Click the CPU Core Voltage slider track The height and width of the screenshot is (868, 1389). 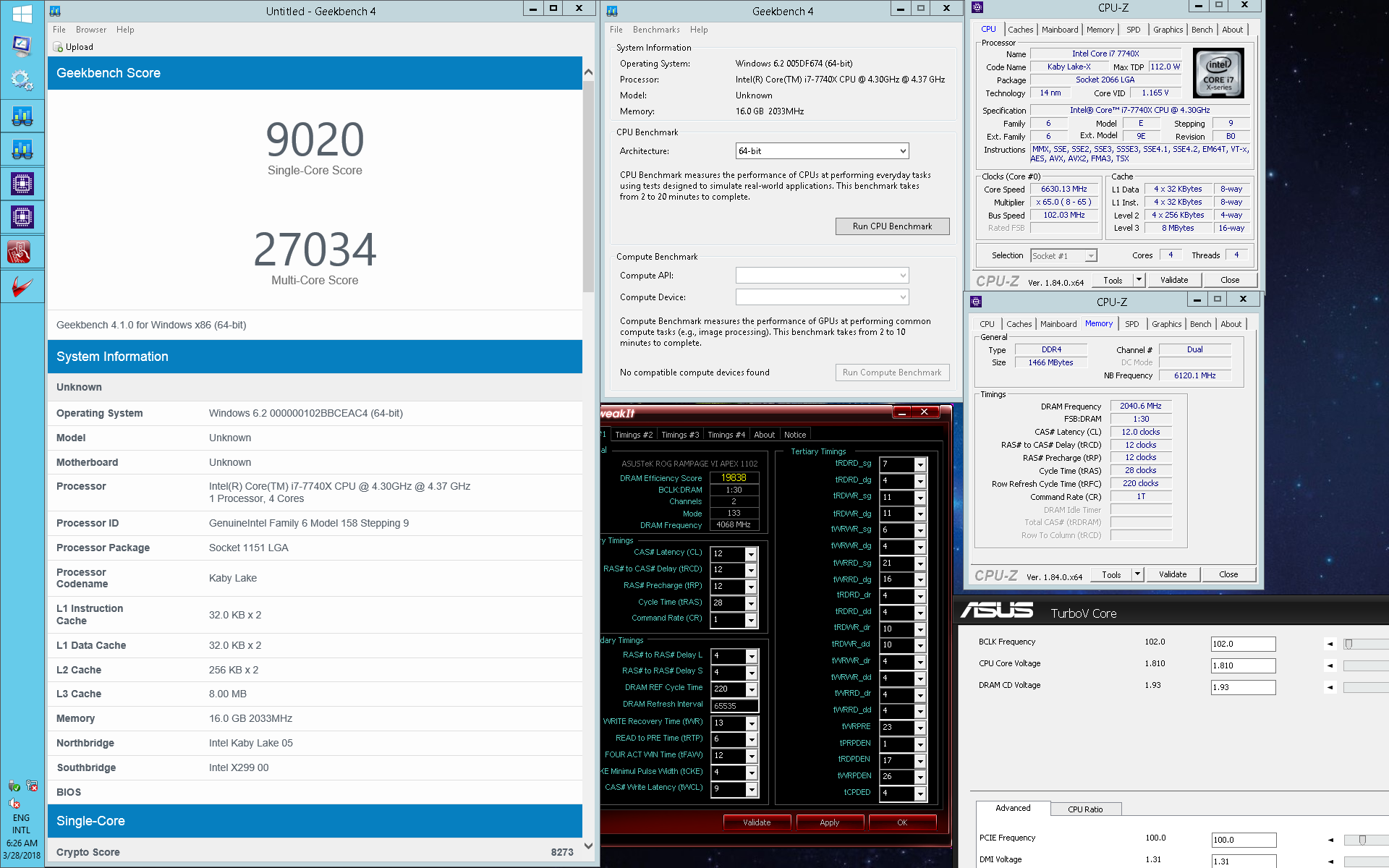tap(1367, 665)
